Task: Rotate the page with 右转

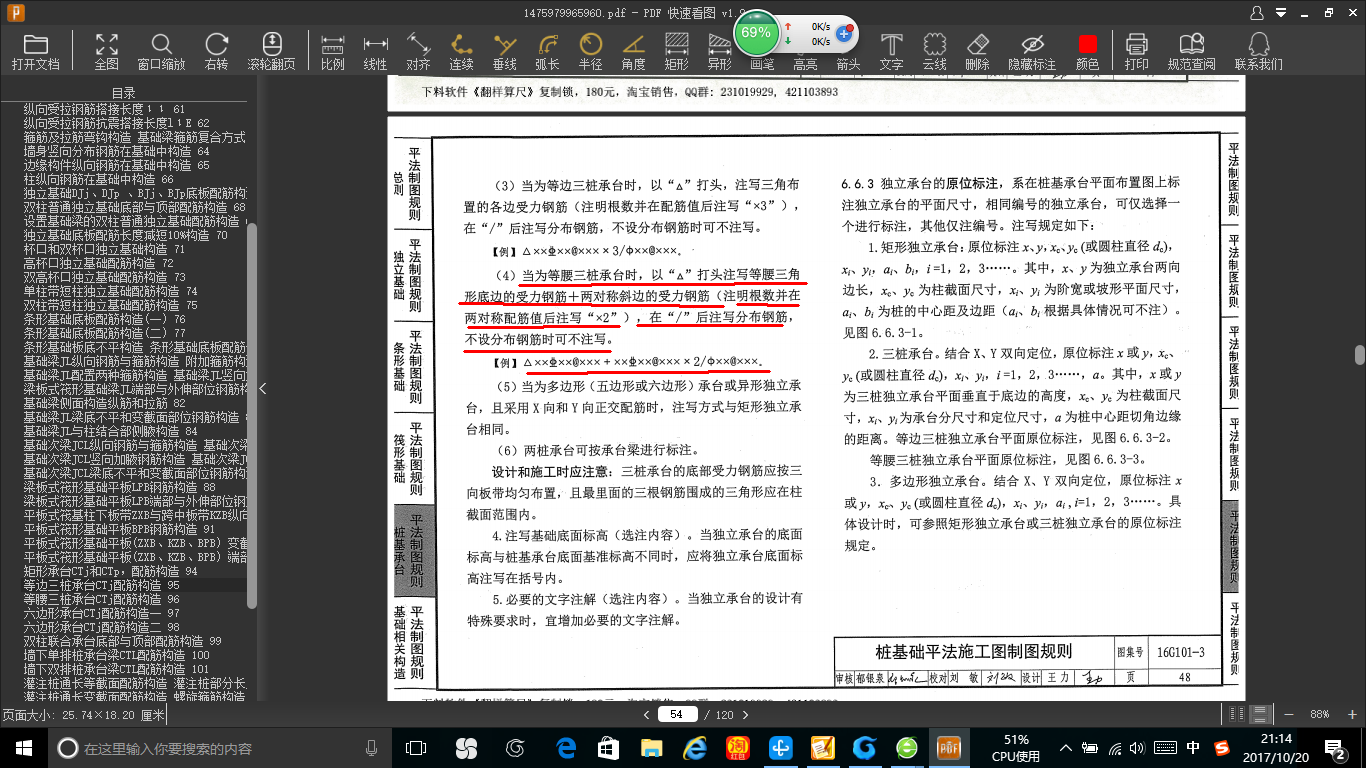Action: click(216, 51)
